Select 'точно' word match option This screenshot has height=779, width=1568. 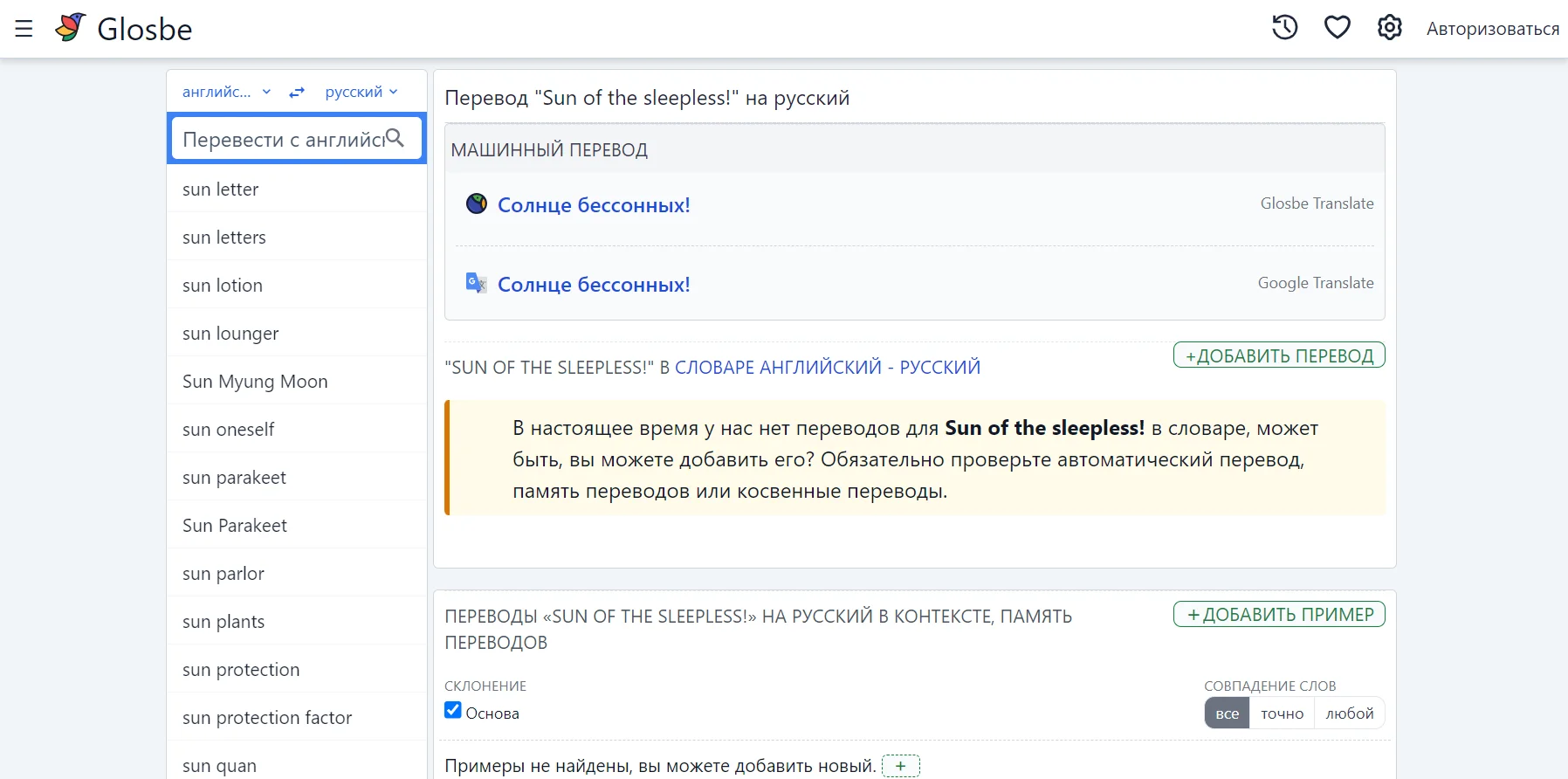click(x=1282, y=714)
